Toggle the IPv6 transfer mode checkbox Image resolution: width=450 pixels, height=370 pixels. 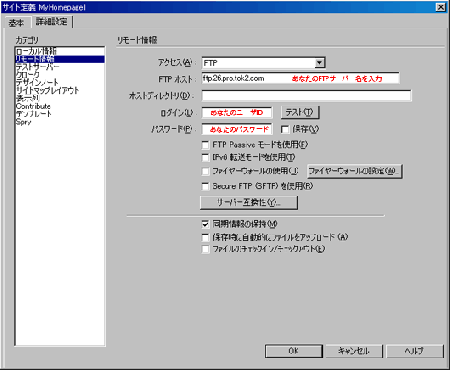[x=205, y=157]
